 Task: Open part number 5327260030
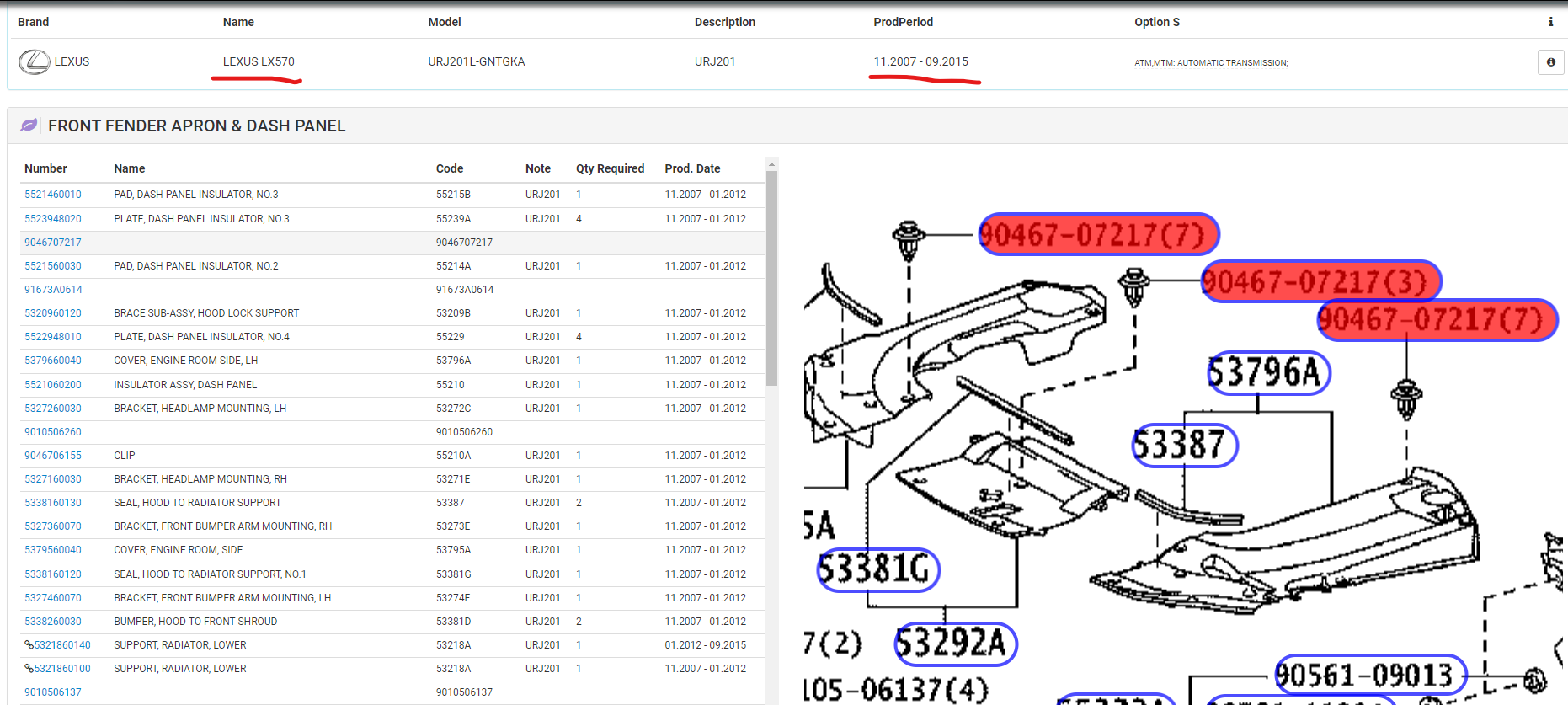point(53,409)
